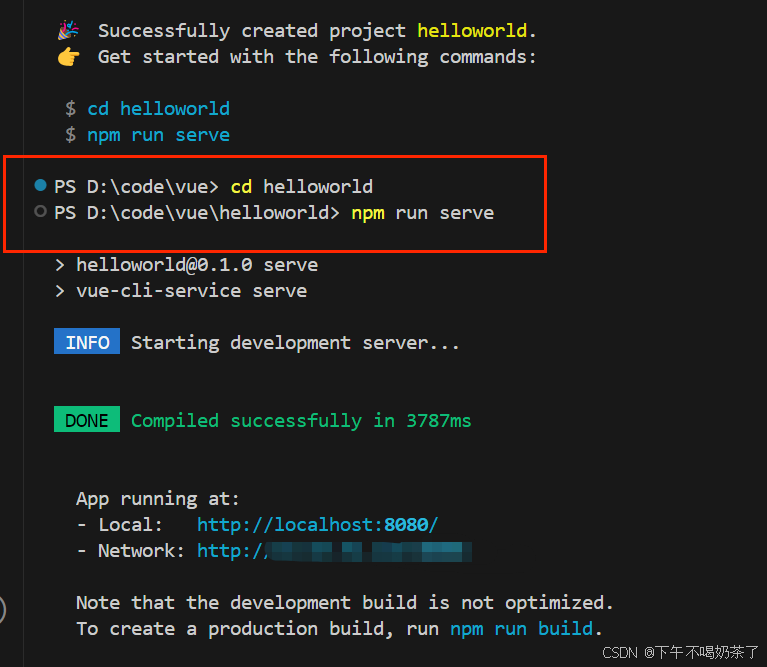Click the "Compiled successfully in 3787ms" message

(301, 421)
